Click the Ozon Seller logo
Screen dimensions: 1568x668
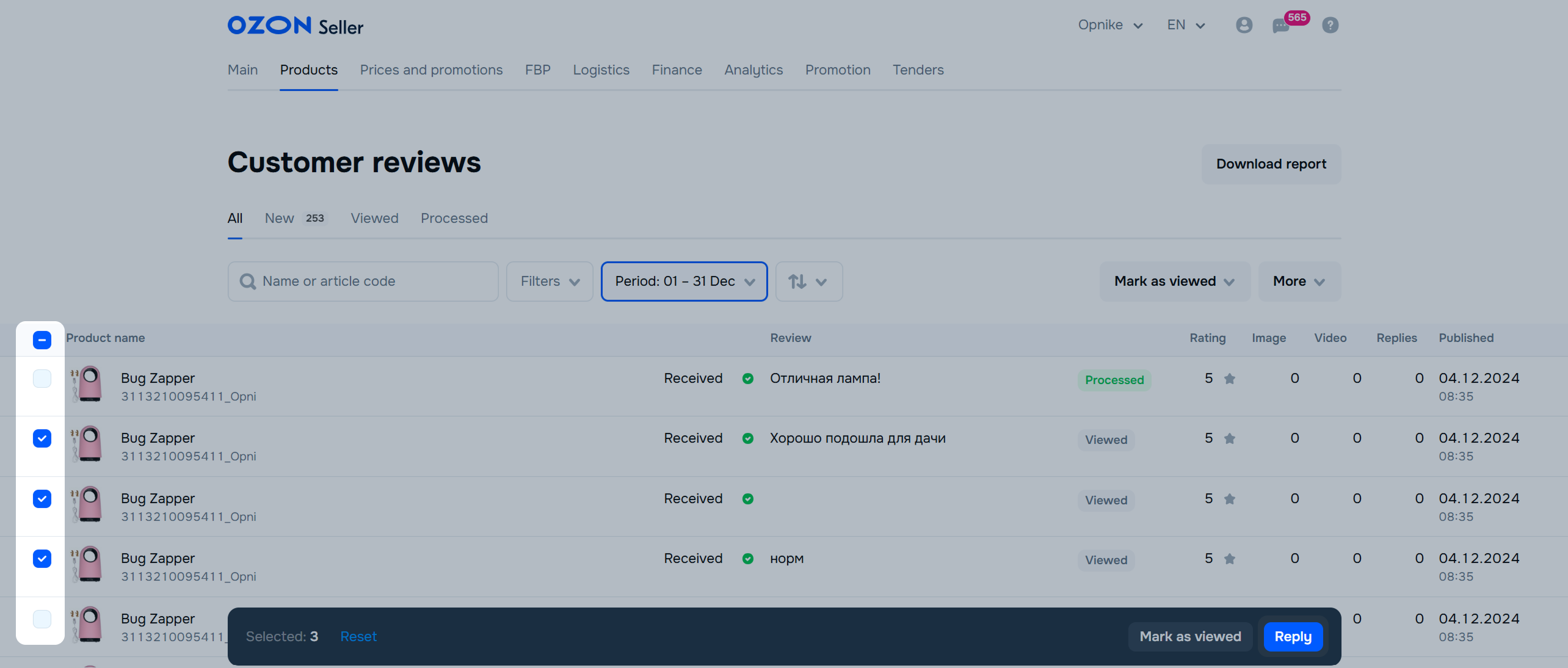(296, 26)
